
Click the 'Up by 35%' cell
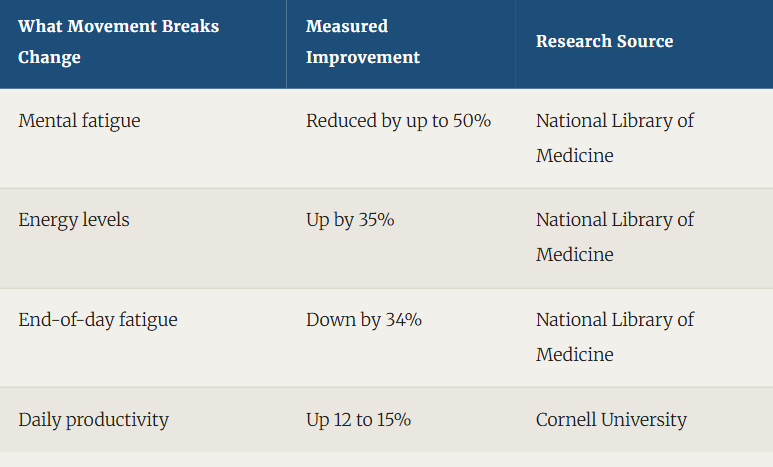tap(350, 220)
